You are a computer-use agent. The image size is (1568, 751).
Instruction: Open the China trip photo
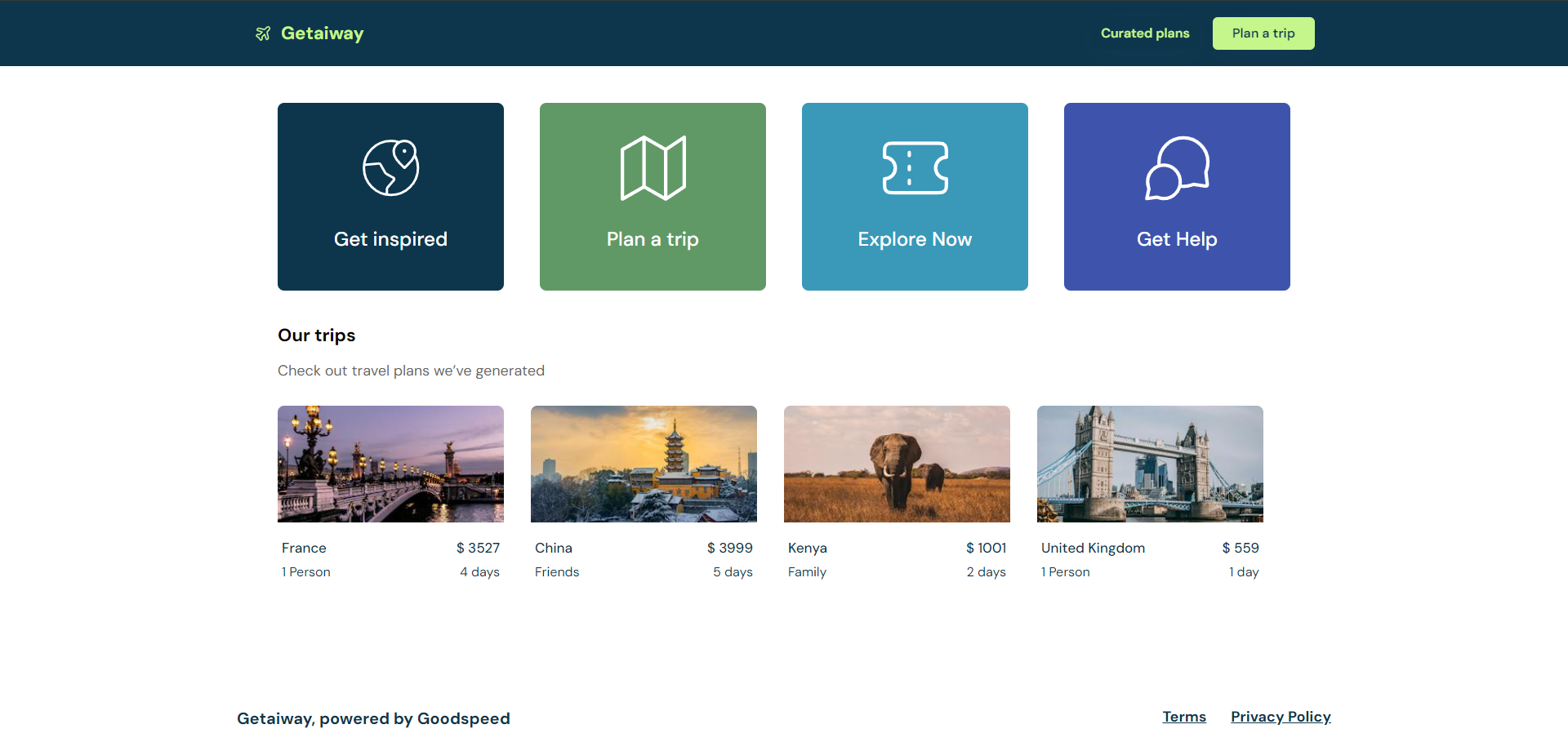644,464
